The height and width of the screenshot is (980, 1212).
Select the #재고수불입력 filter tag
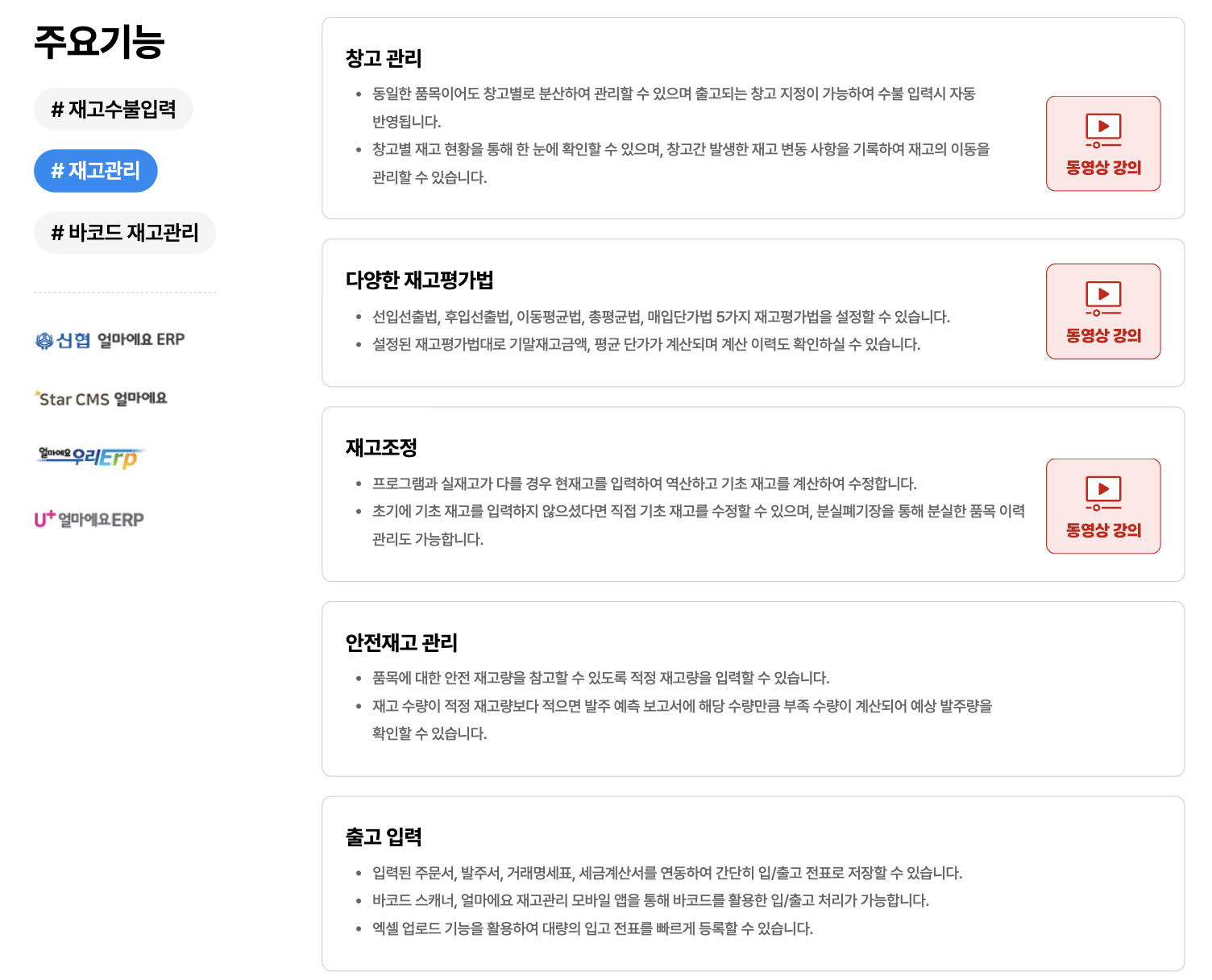point(113,109)
